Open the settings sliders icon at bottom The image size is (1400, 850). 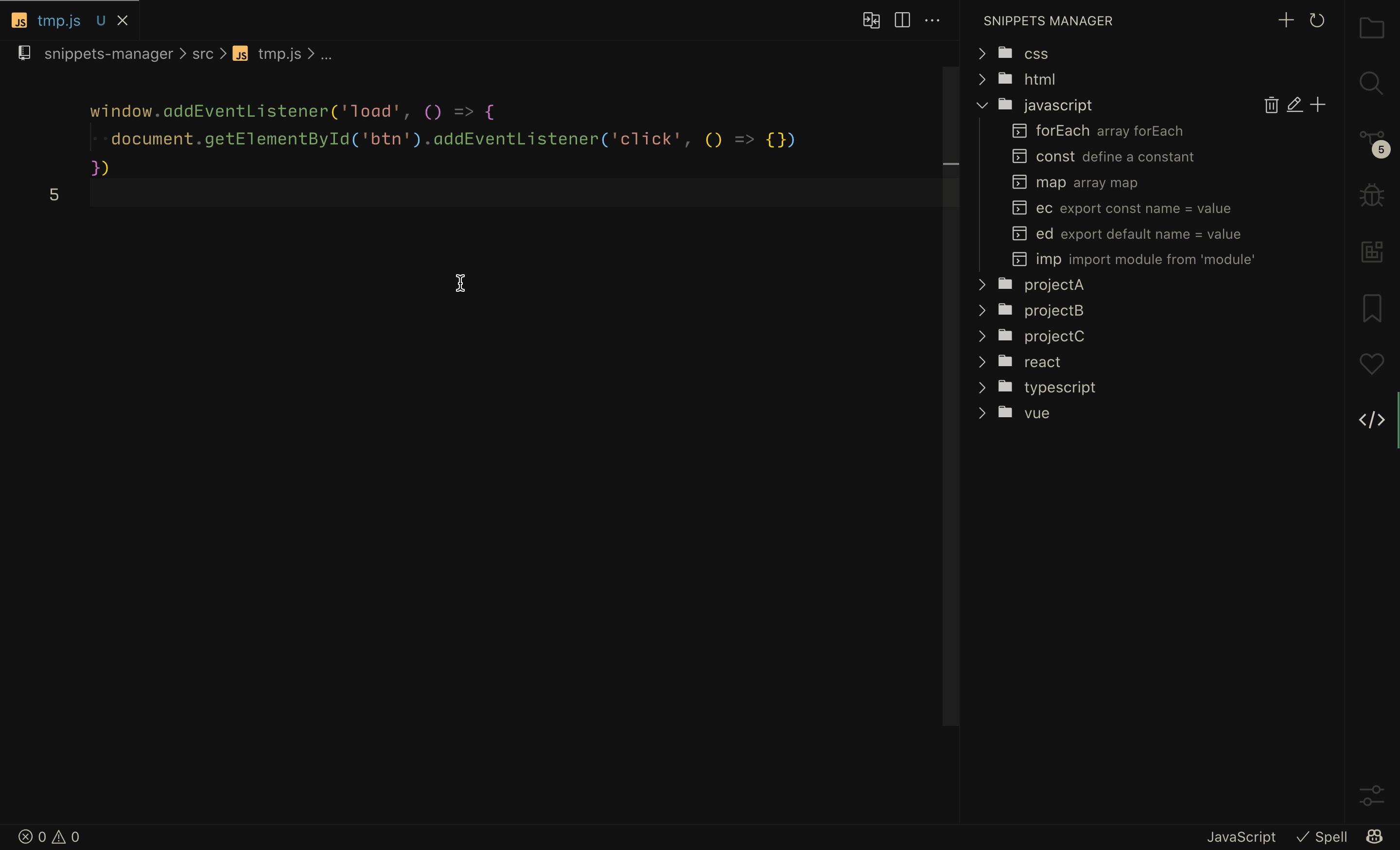click(x=1372, y=796)
